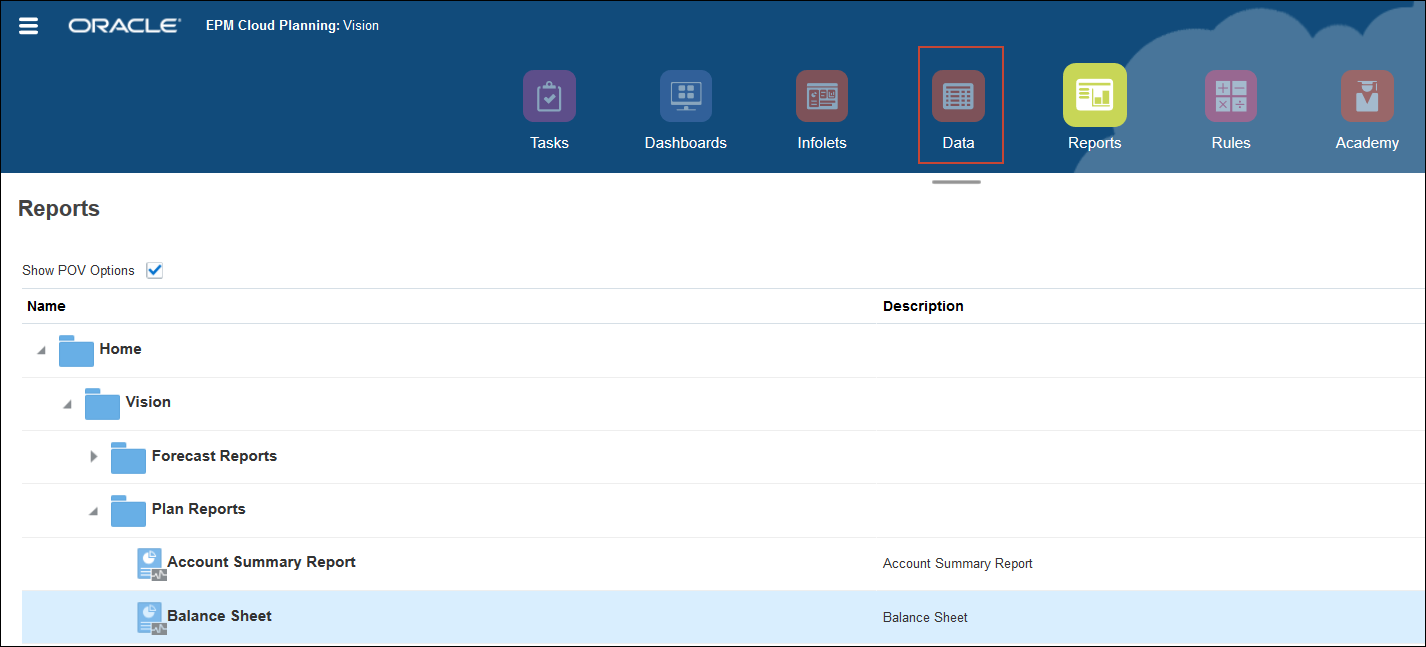
Task: Collapse the Home folder
Action: click(x=41, y=350)
